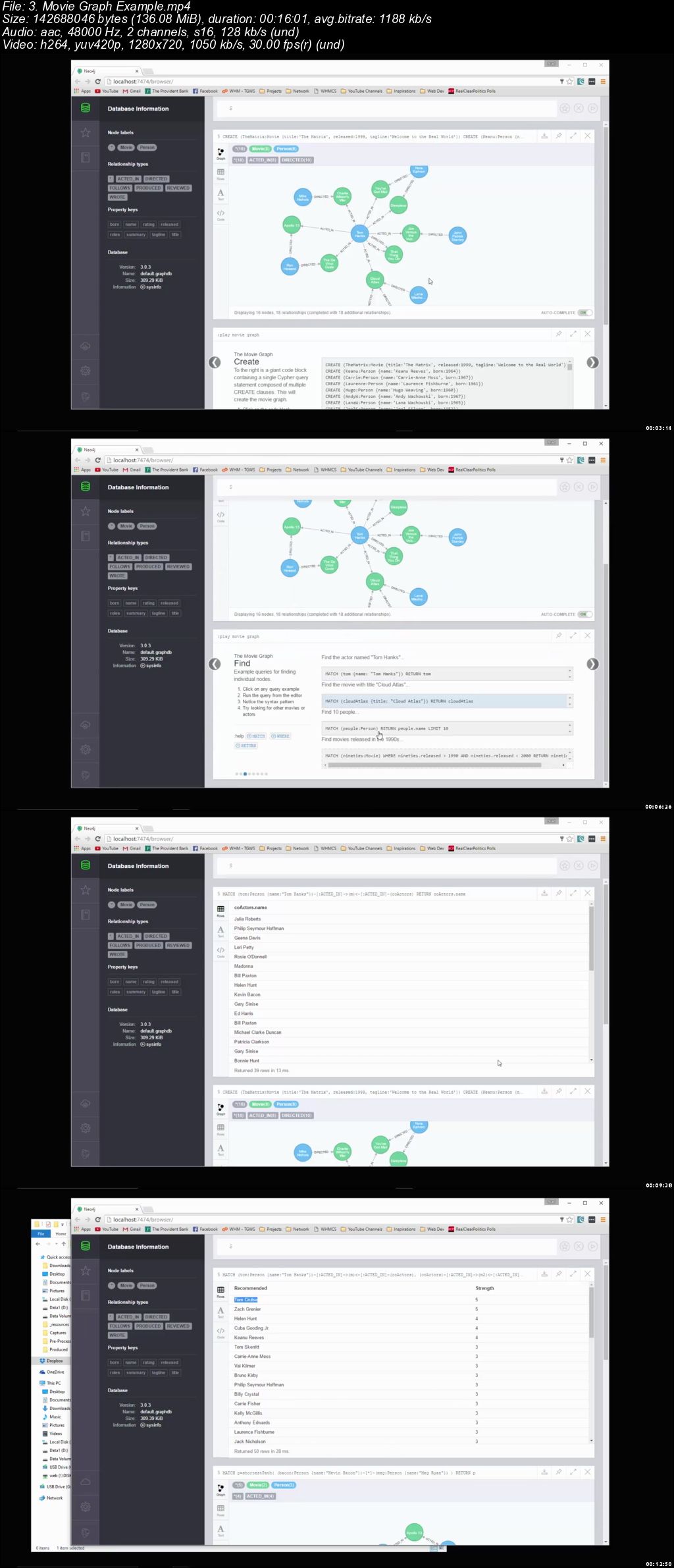674x1568 pixels.
Task: Pin the CREATE result frame at 00:03:14
Action: coord(559,136)
